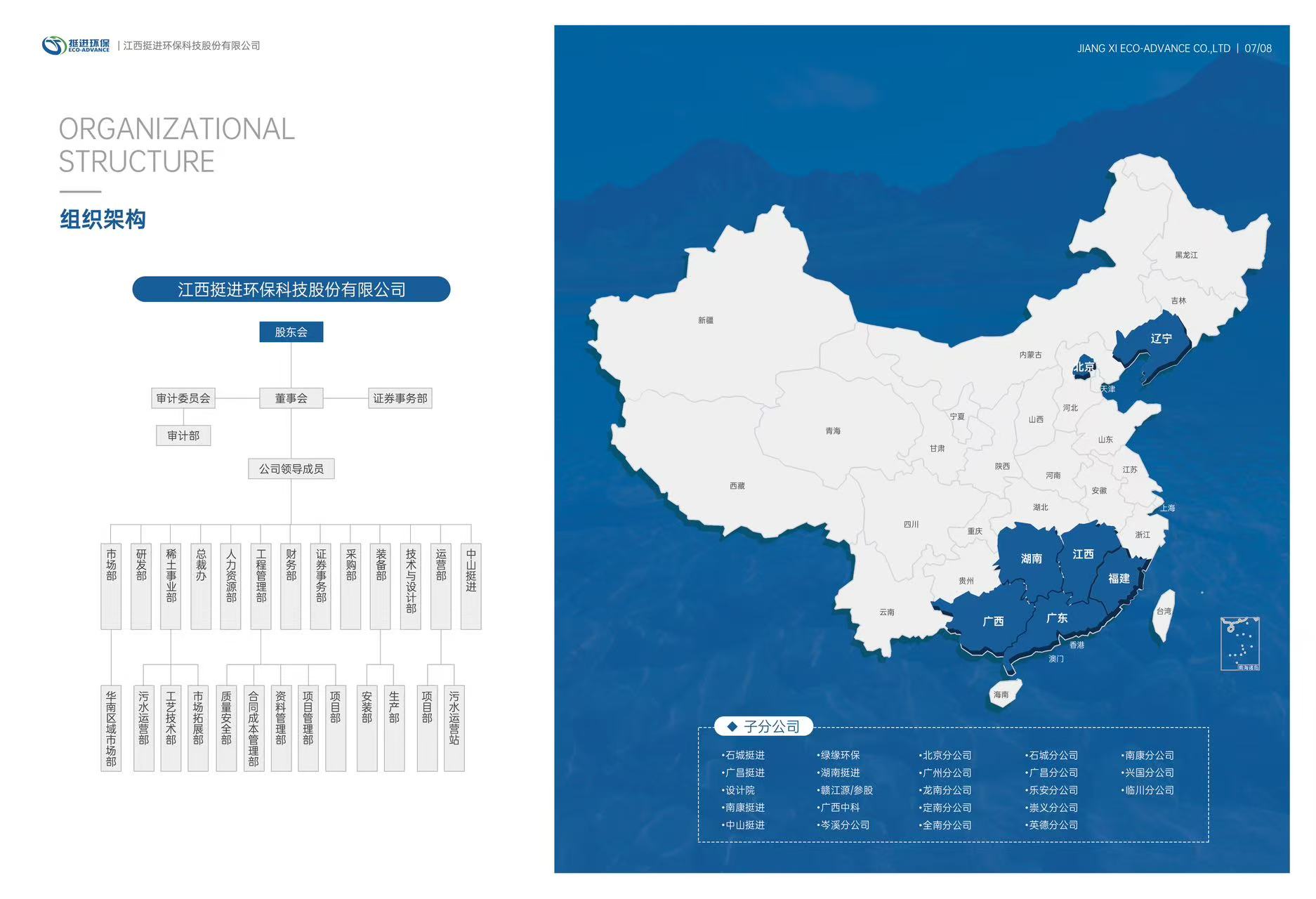Click the 审计委员会 box
The width and height of the screenshot is (1316, 899).
(183, 398)
